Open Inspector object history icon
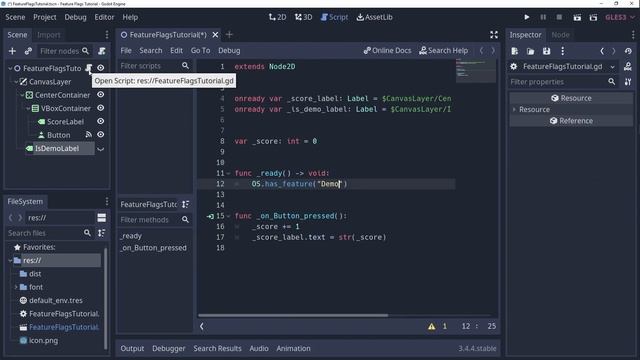Viewport: 640px width, 360px height. [628, 51]
